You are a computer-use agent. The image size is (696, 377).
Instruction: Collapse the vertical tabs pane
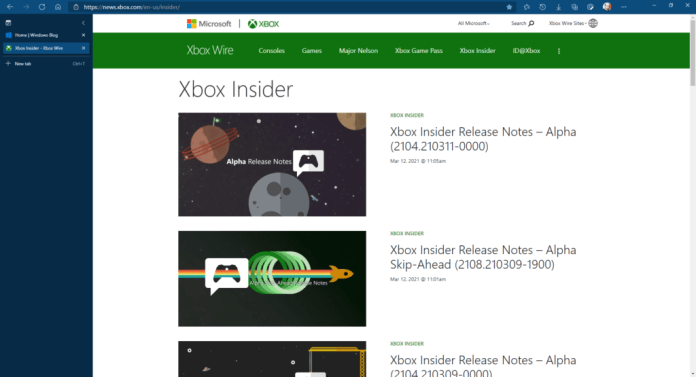click(x=83, y=23)
